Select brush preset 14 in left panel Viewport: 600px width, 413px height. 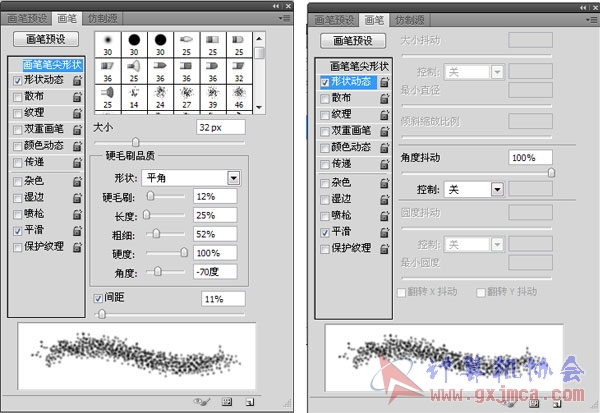[134, 97]
